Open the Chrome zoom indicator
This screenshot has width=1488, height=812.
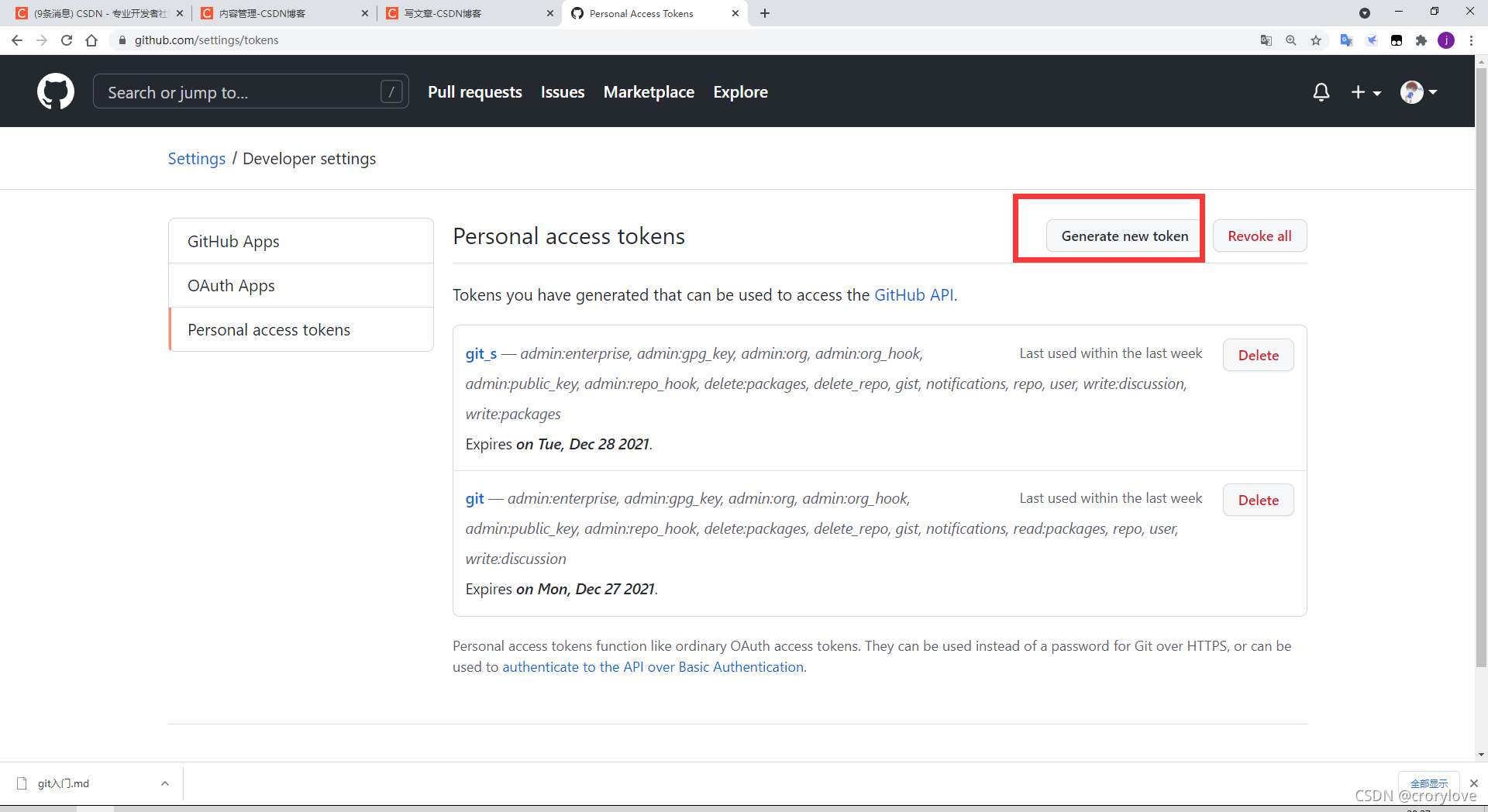(1291, 40)
